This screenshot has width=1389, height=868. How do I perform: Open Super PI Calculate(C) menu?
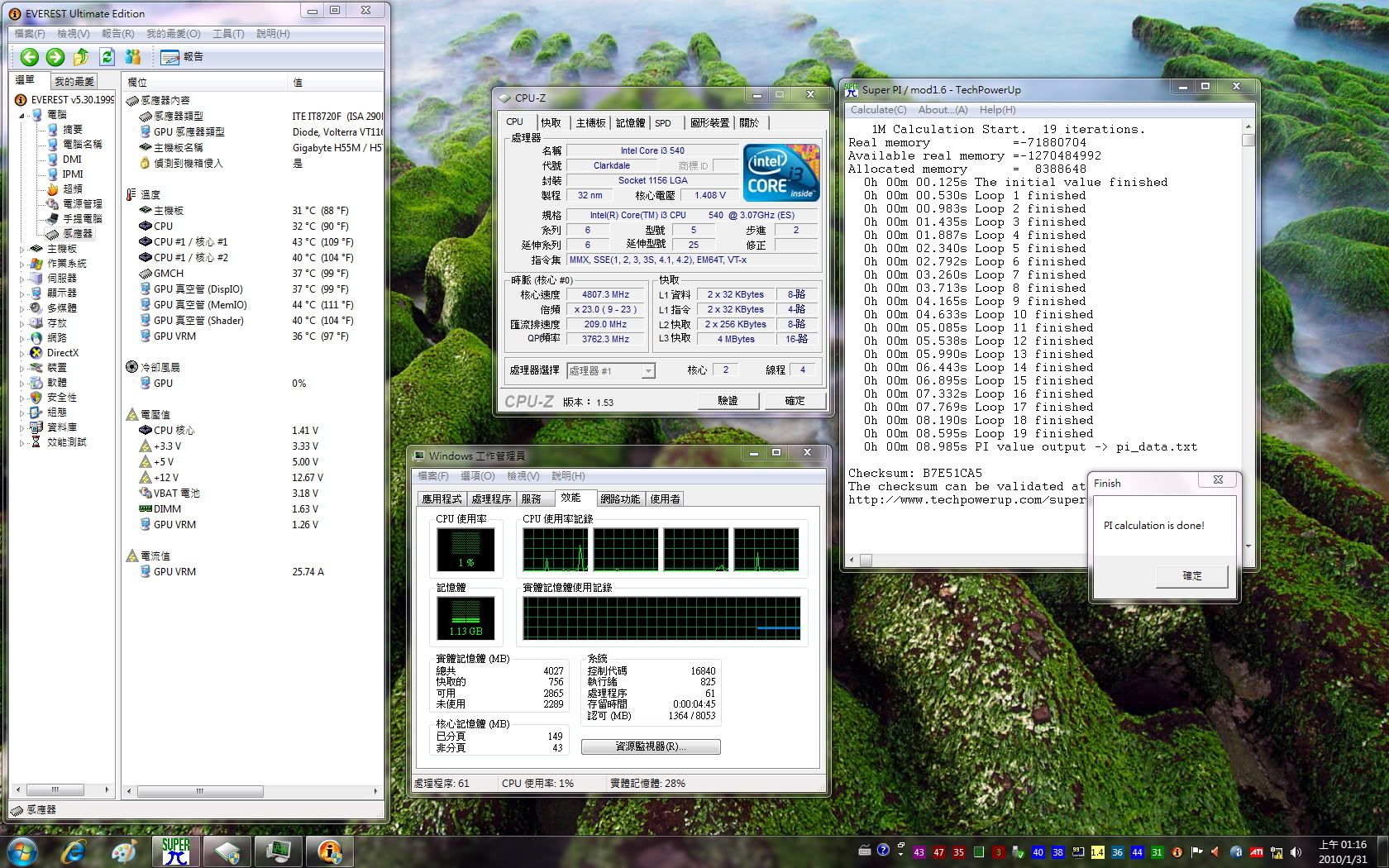coord(878,109)
